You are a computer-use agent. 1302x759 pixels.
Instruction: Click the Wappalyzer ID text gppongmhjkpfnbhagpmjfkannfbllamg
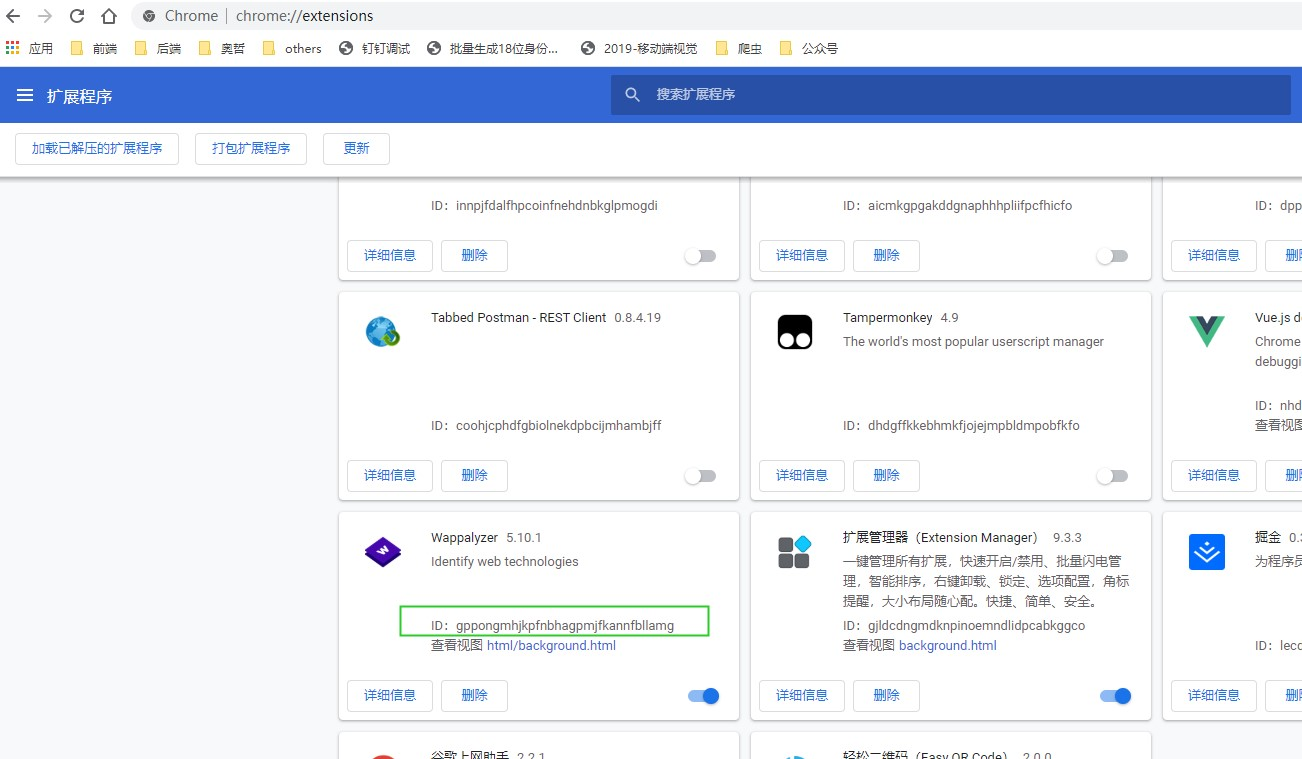pos(565,626)
